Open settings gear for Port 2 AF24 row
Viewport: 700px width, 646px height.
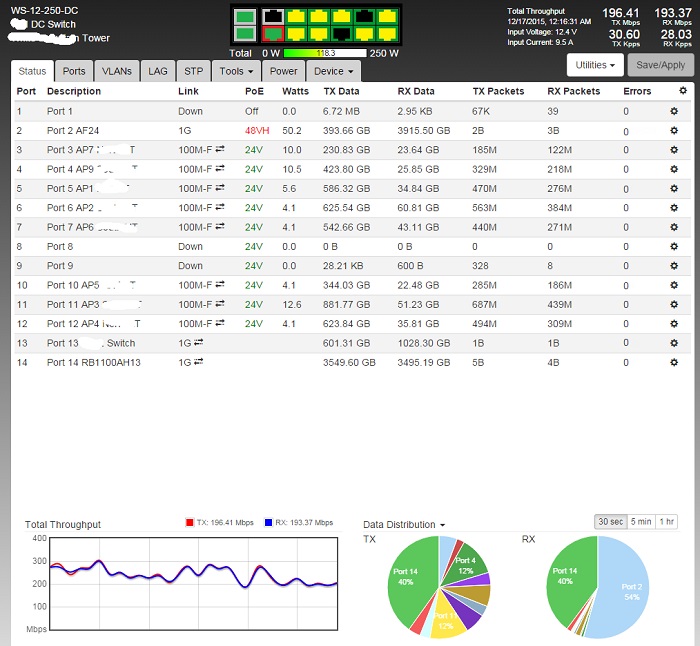[674, 130]
